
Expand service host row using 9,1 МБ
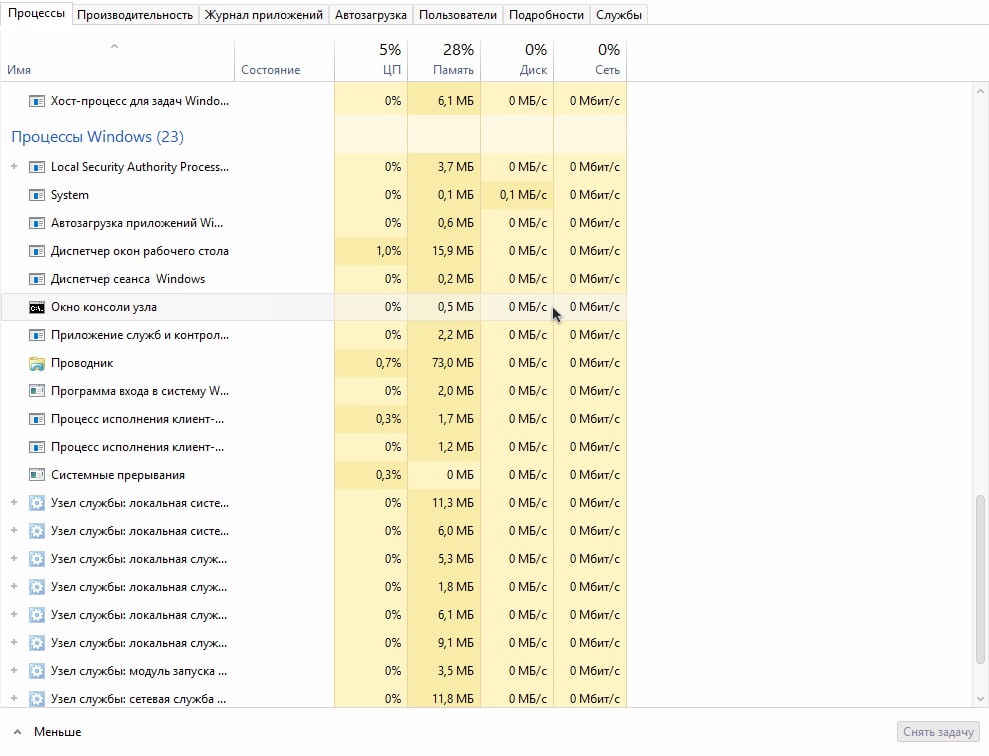14,642
